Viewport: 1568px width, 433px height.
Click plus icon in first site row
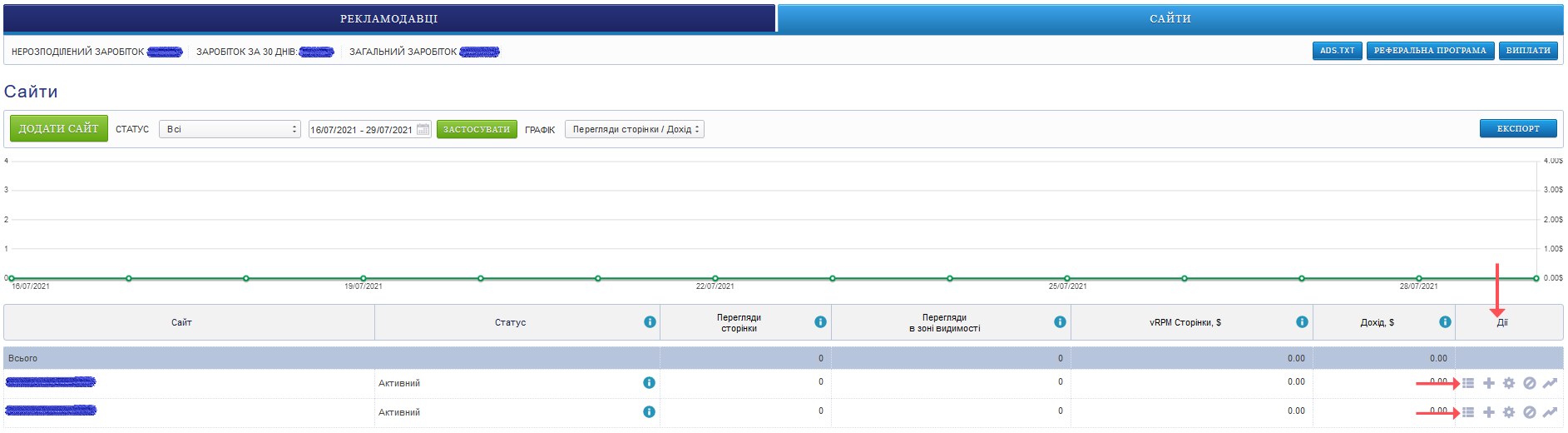(1489, 383)
